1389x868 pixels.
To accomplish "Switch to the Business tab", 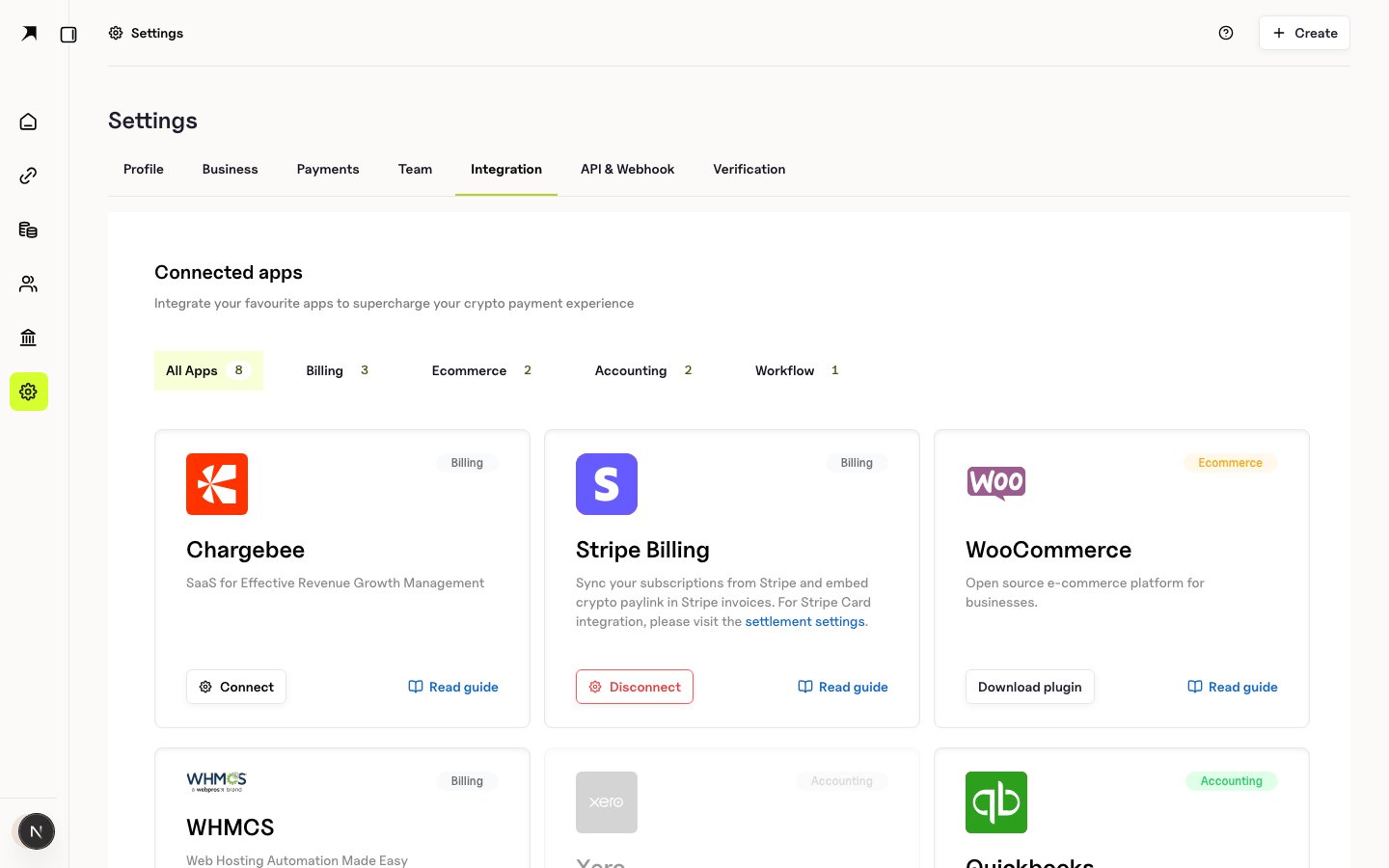I will [x=230, y=169].
